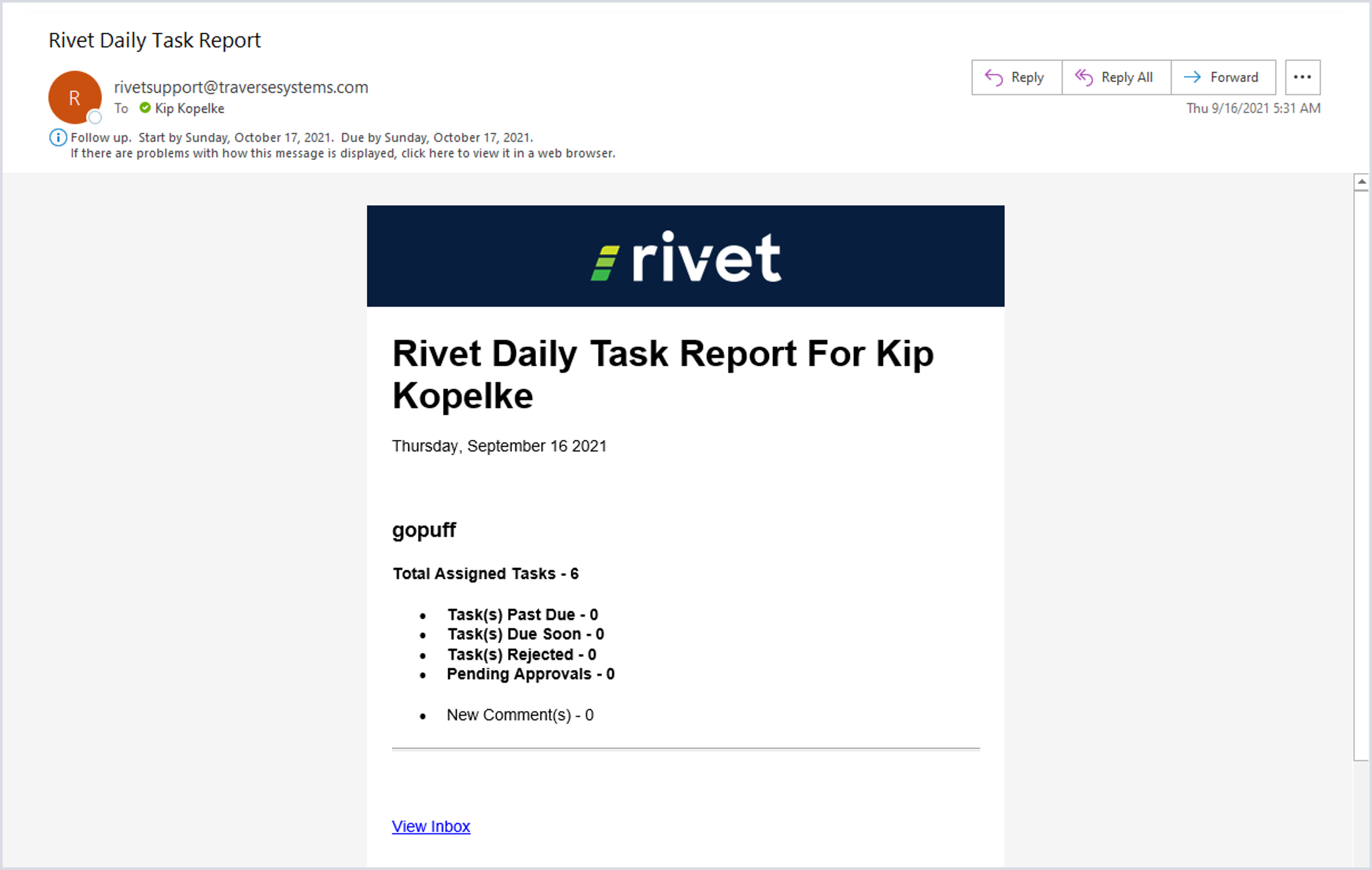Click the follow up info icon

(58, 137)
